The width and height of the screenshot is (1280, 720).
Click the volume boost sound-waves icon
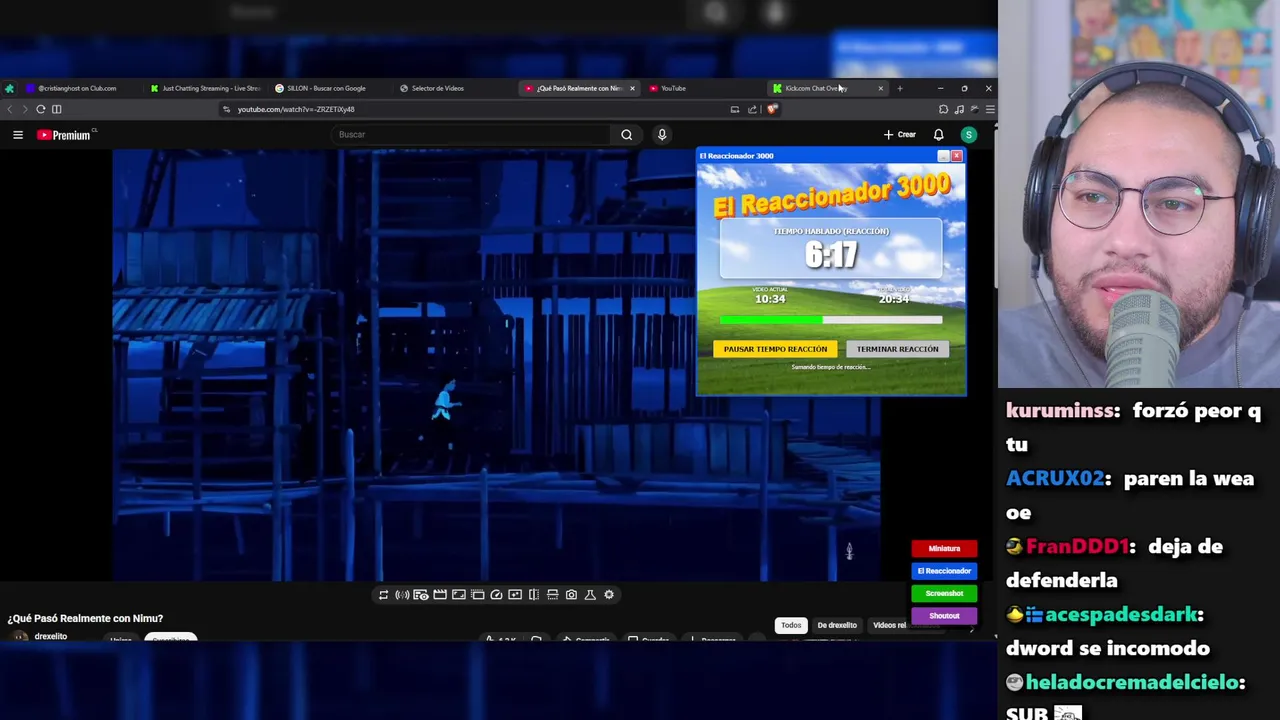pos(402,595)
